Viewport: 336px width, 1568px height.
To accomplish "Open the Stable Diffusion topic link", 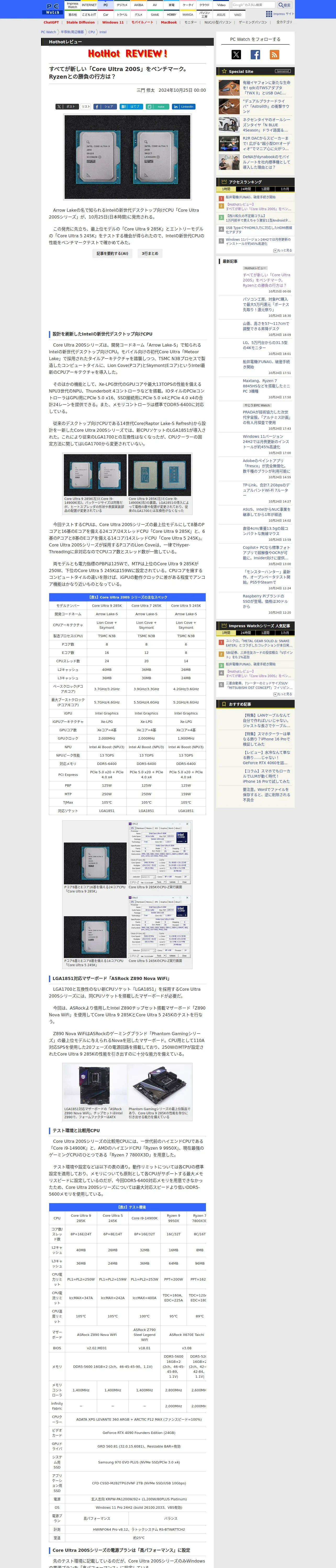I will click(x=81, y=22).
